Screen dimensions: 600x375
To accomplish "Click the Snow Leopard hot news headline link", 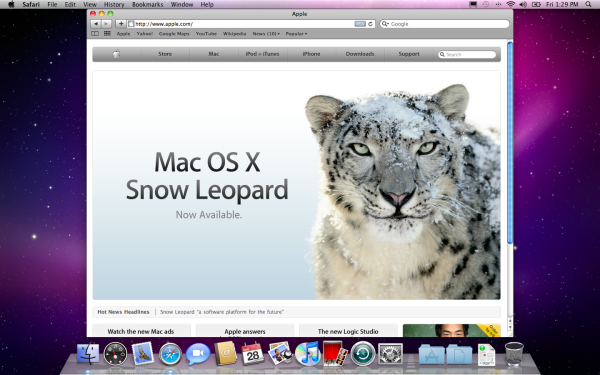I will click(222, 312).
